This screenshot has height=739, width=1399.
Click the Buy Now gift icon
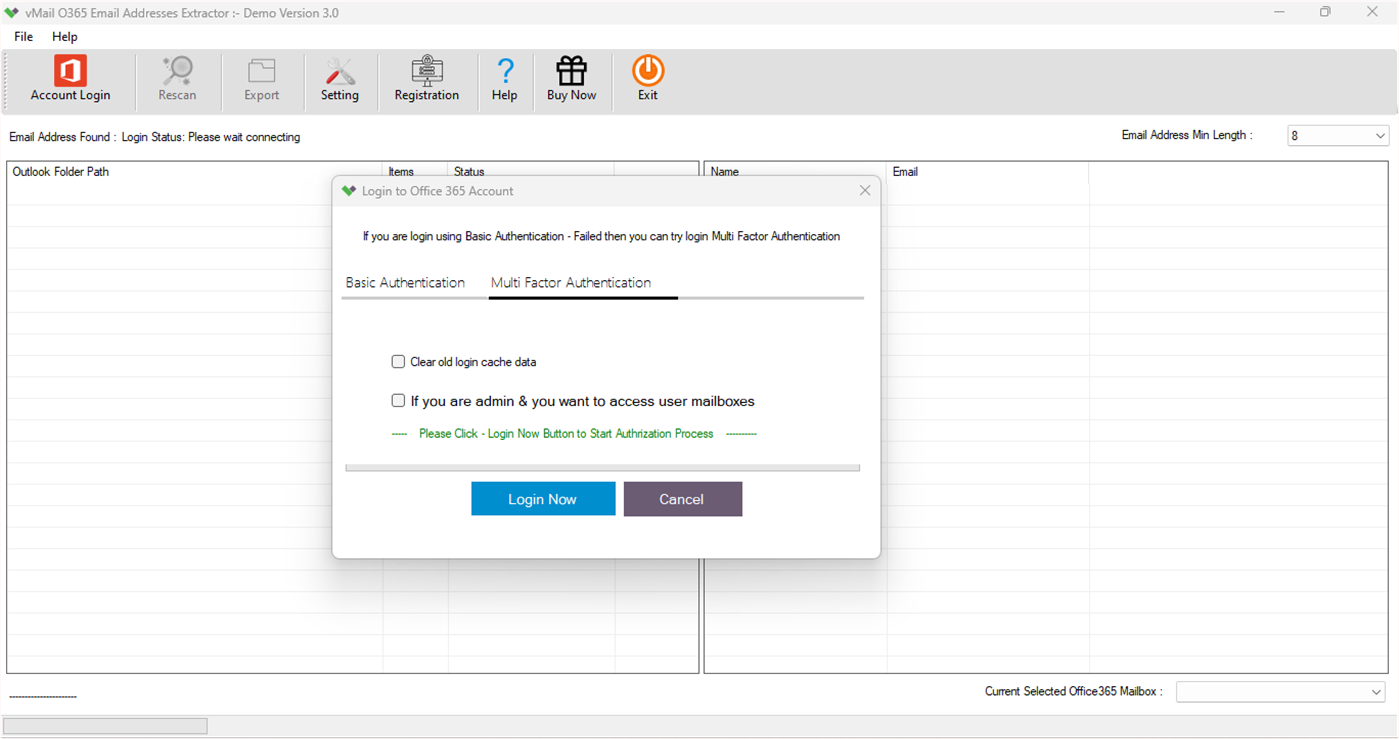pos(571,79)
